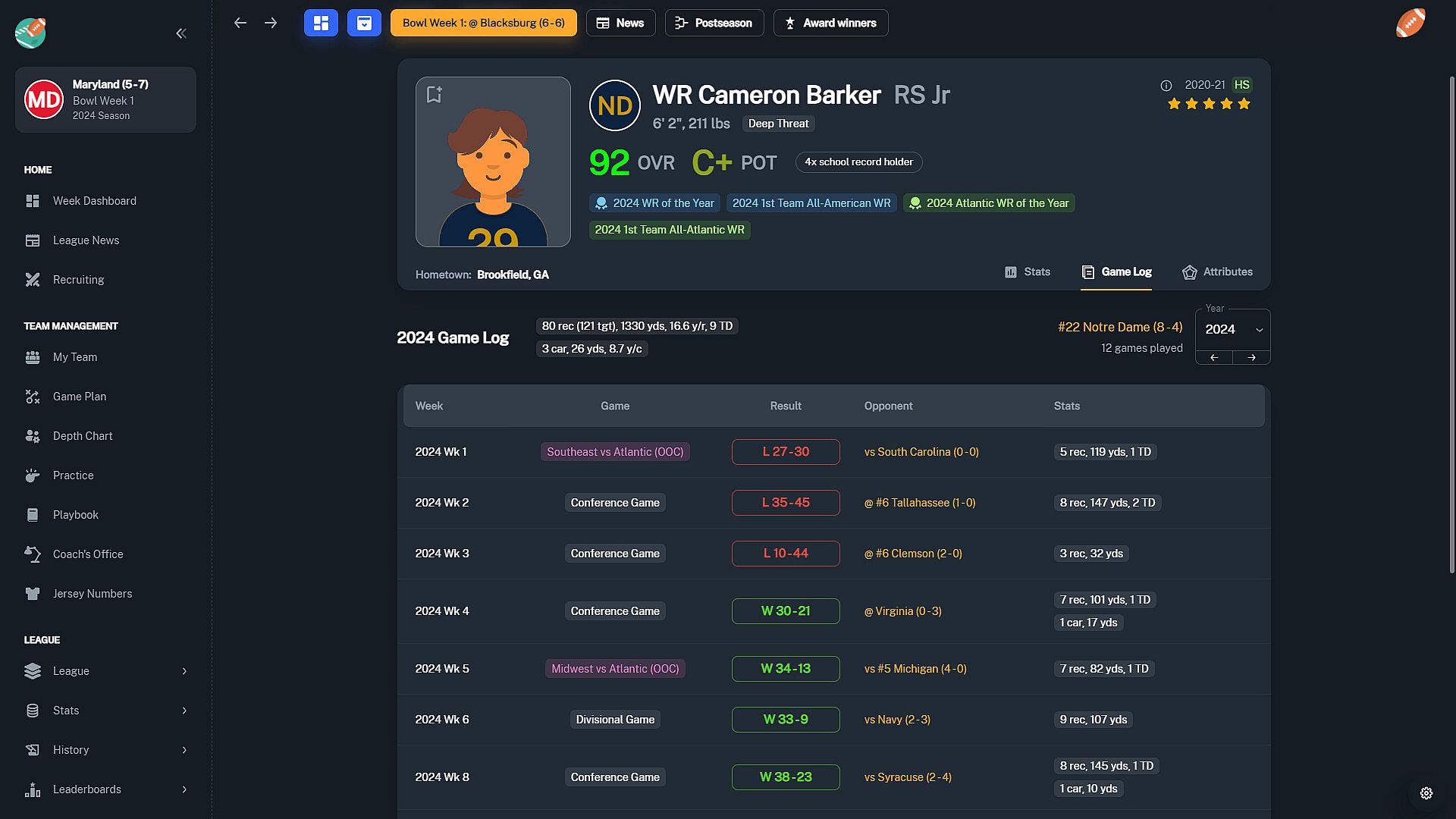The image size is (1456, 819).
Task: Collapse the sidebar with double-chevron icon
Action: pyautogui.click(x=181, y=33)
